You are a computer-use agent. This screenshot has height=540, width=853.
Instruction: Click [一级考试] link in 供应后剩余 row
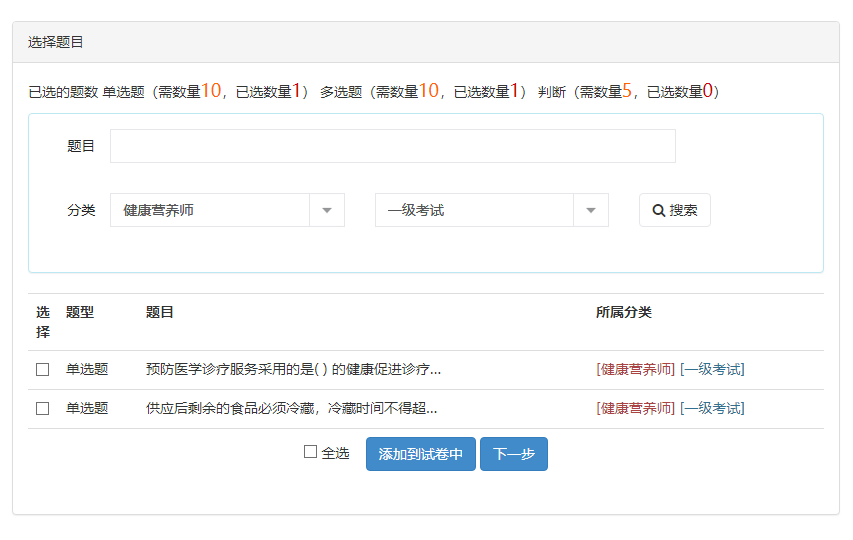712,408
